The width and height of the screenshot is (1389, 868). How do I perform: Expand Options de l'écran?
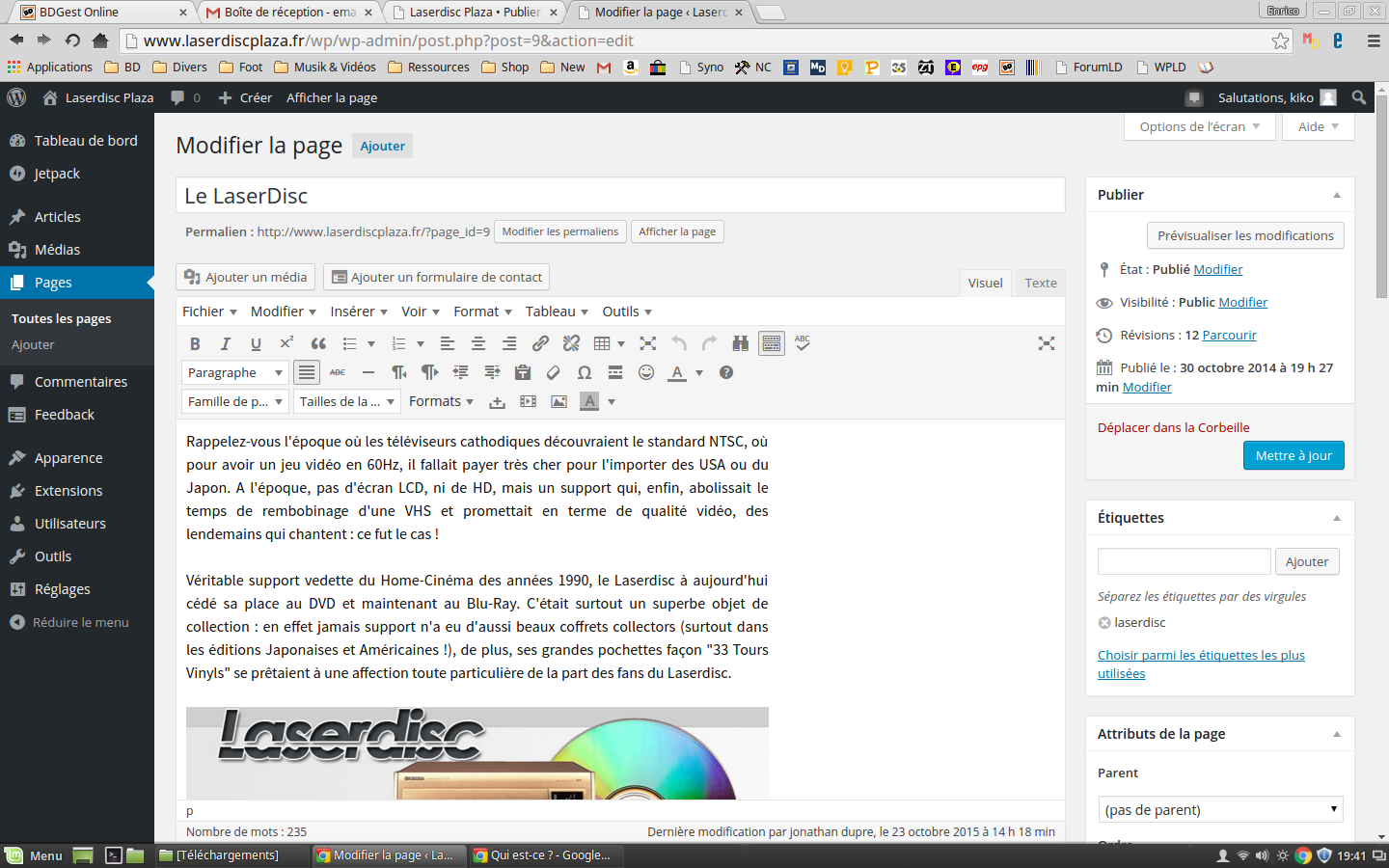click(x=1200, y=126)
